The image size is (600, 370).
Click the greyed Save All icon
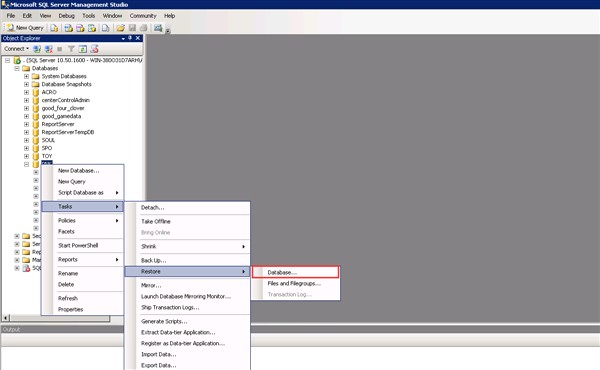pyautogui.click(x=143, y=28)
